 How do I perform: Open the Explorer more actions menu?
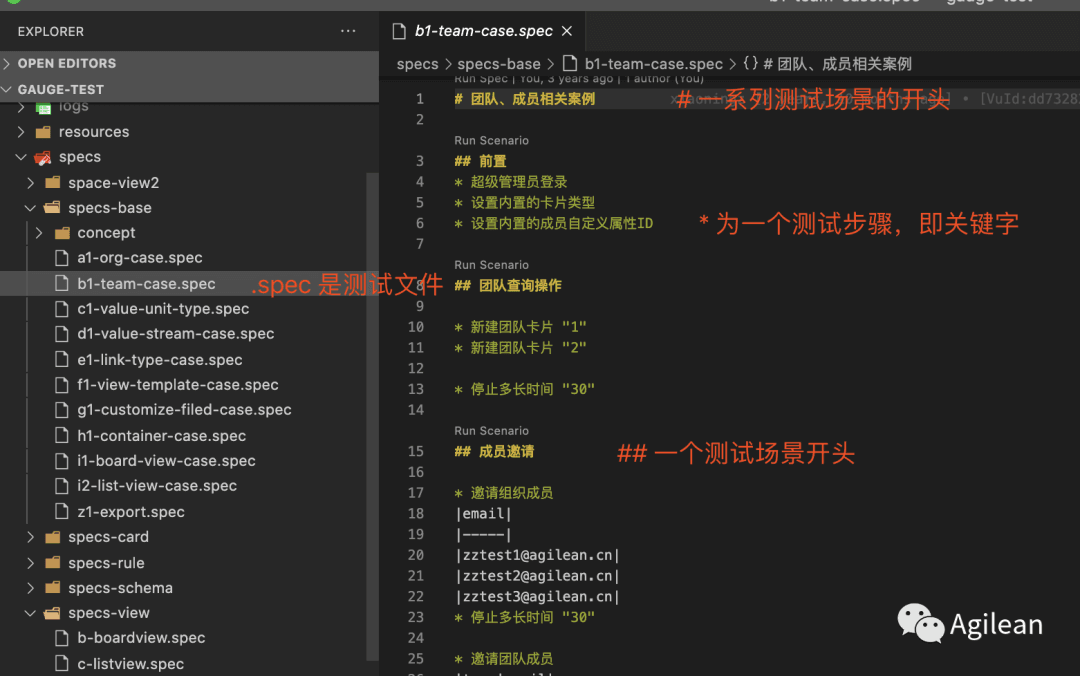pyautogui.click(x=348, y=31)
